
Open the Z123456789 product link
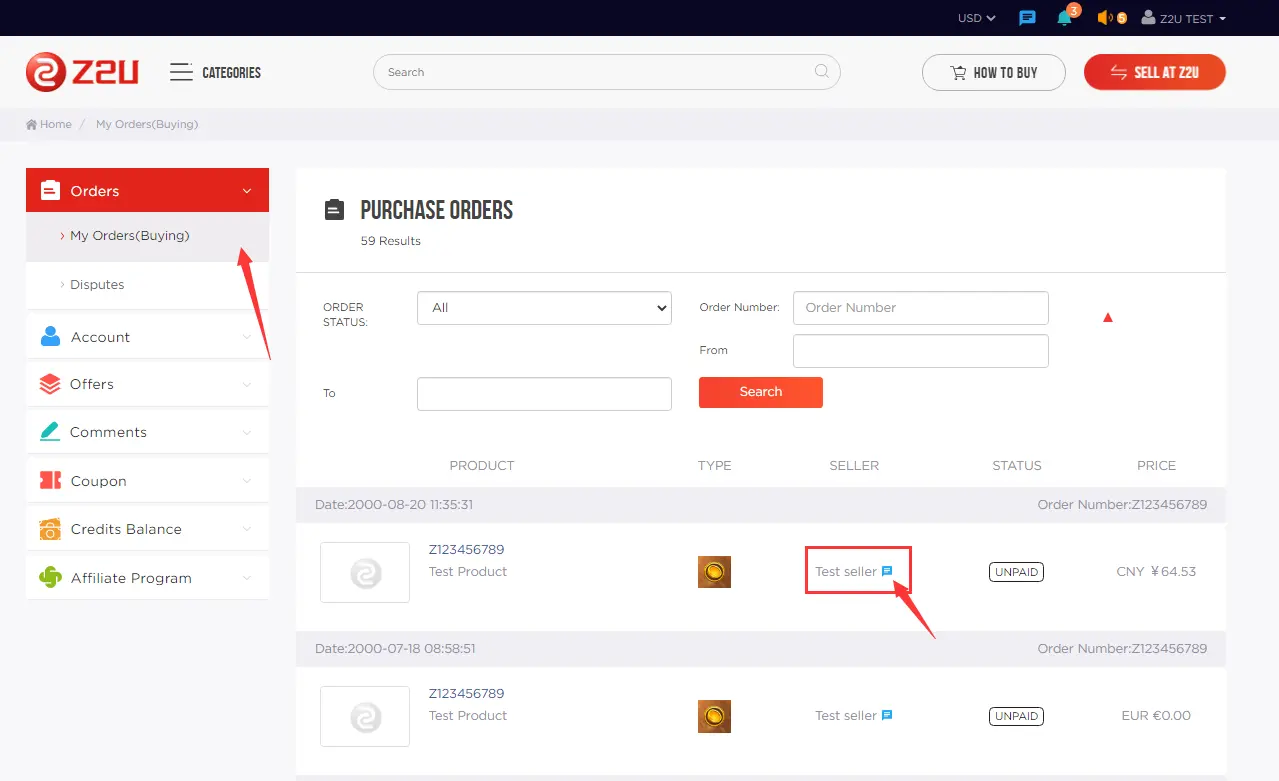pos(467,549)
